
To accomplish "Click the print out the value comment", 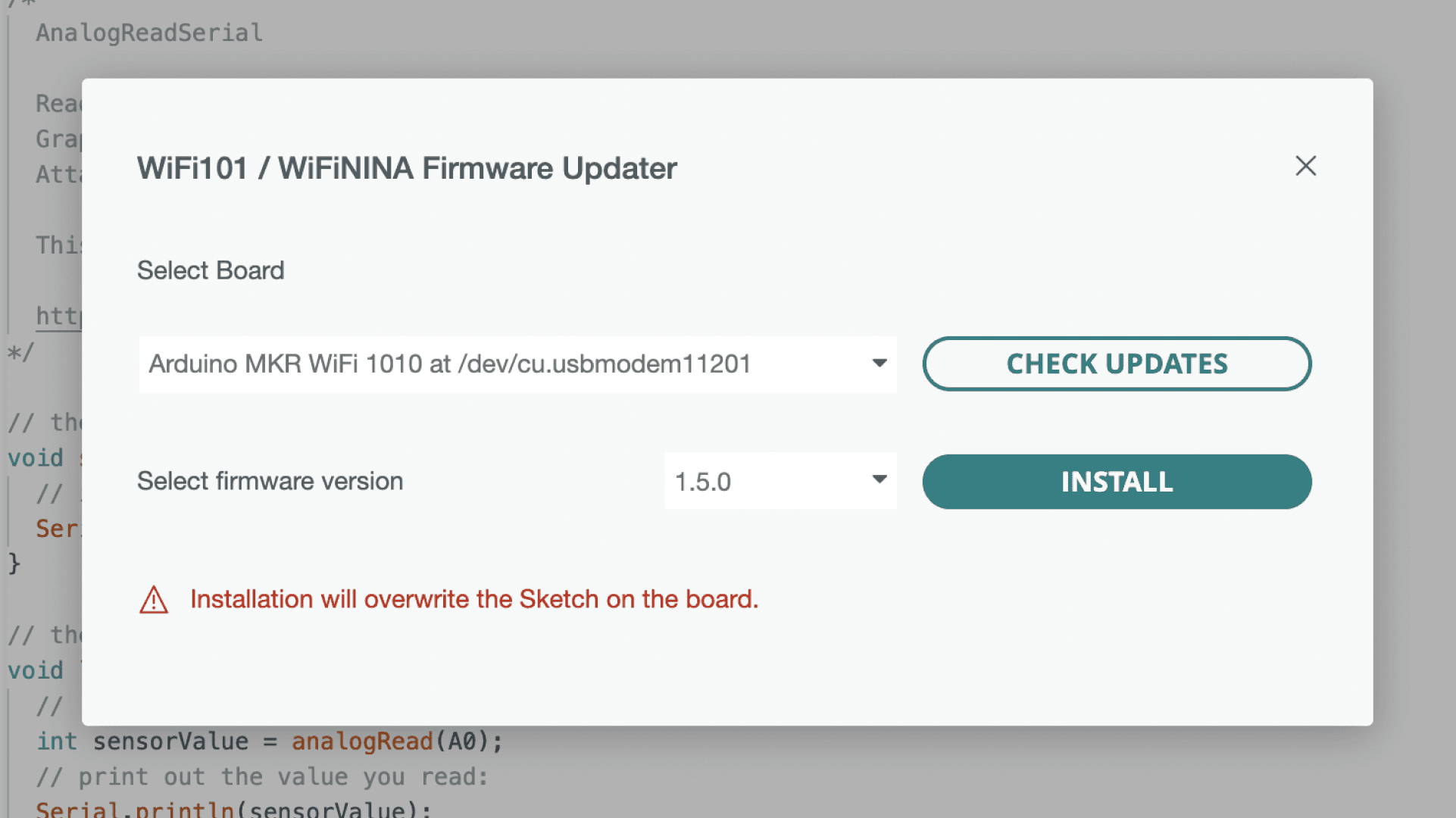I will (x=261, y=776).
